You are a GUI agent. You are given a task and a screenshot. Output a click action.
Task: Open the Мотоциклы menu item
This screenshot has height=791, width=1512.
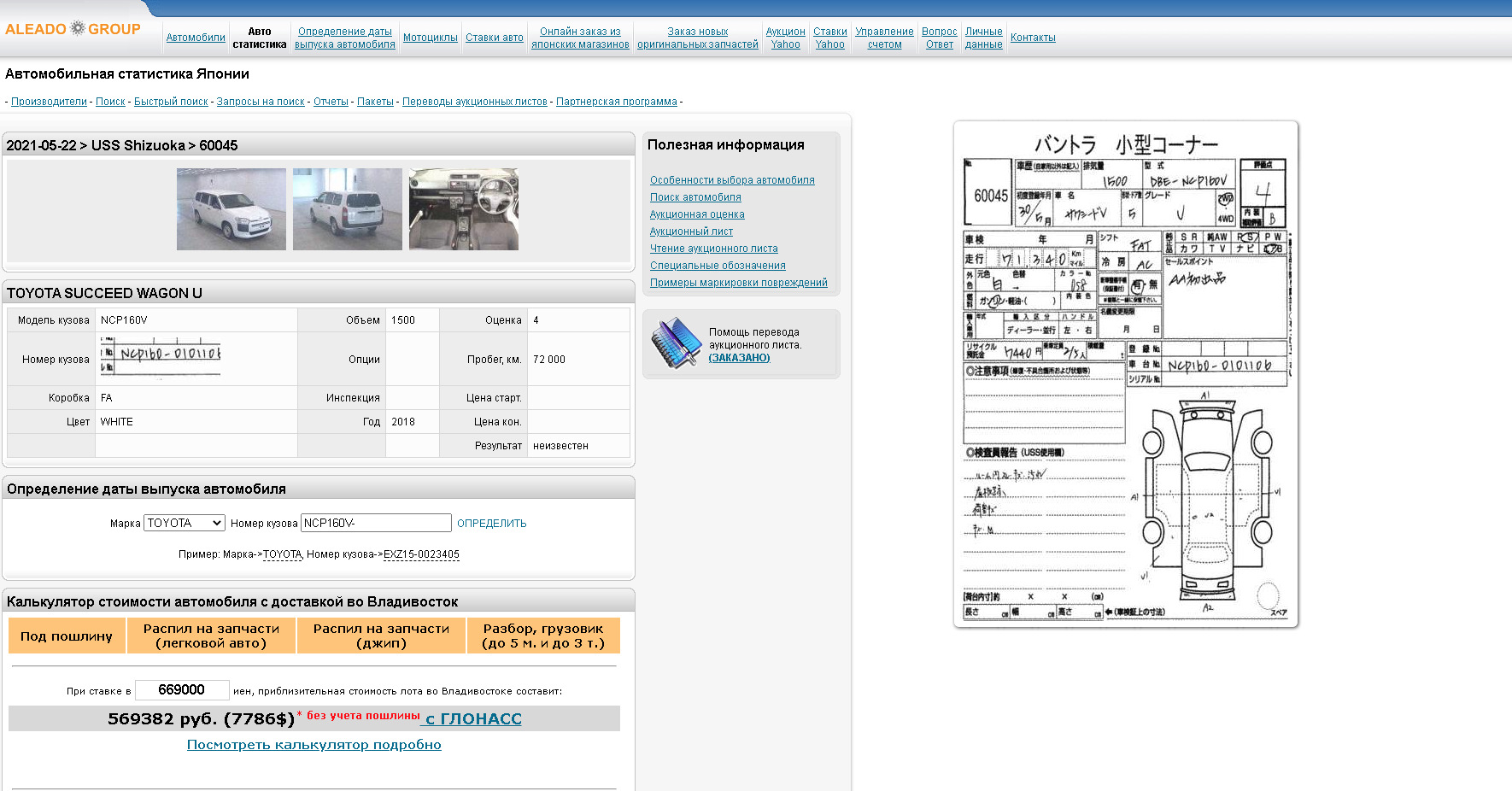430,38
